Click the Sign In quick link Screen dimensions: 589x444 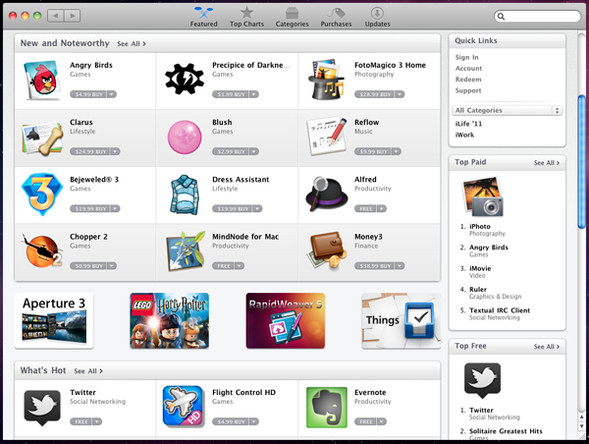click(x=467, y=57)
